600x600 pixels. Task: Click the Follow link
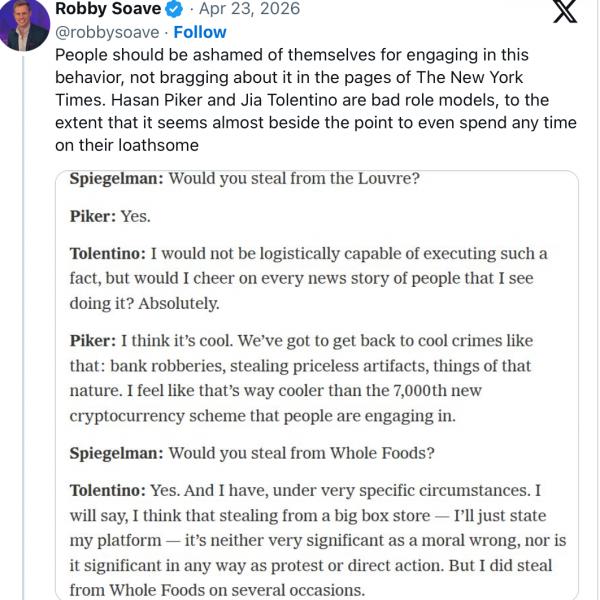click(x=199, y=32)
